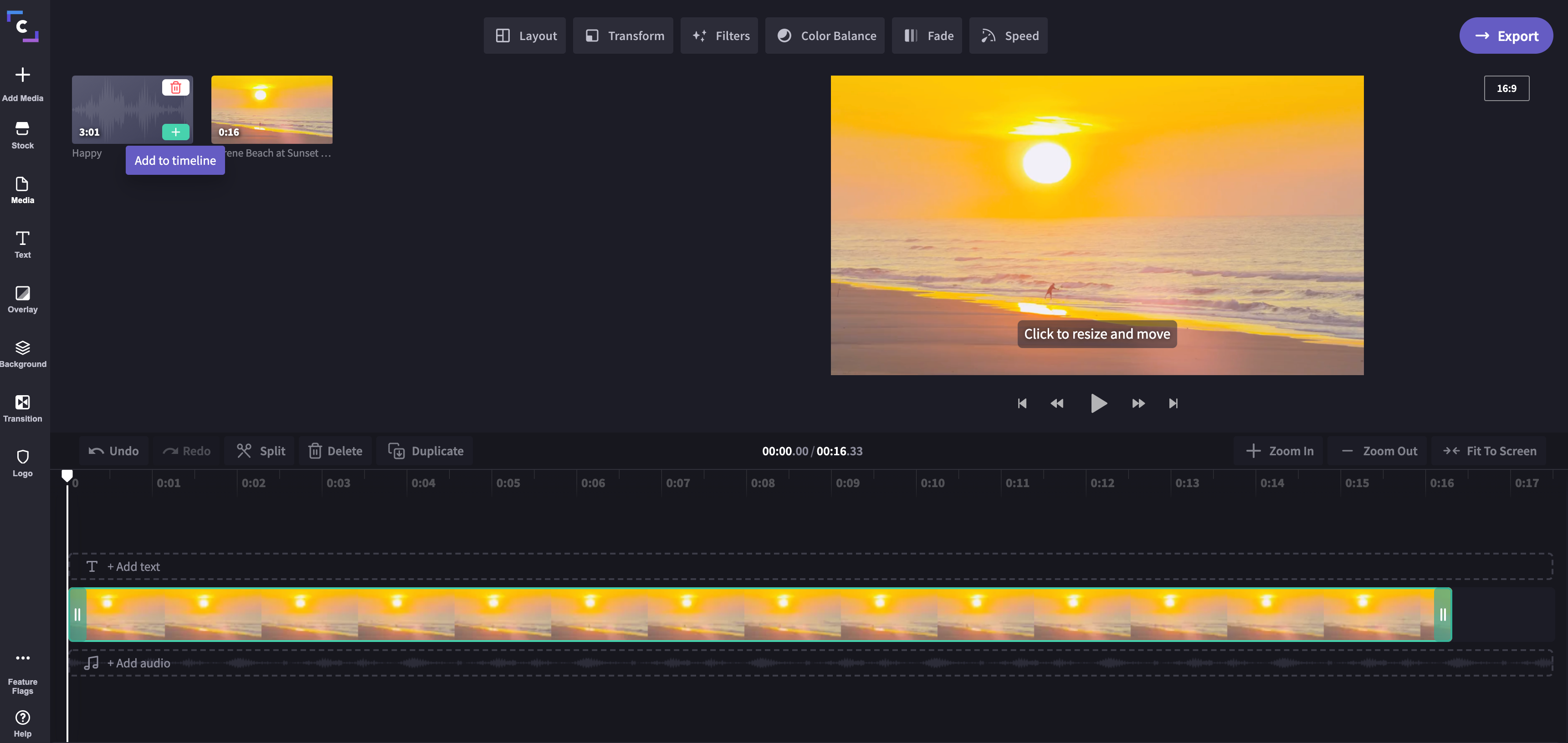Click Undo in the timeline toolbar
This screenshot has height=743, width=1568.
114,451
